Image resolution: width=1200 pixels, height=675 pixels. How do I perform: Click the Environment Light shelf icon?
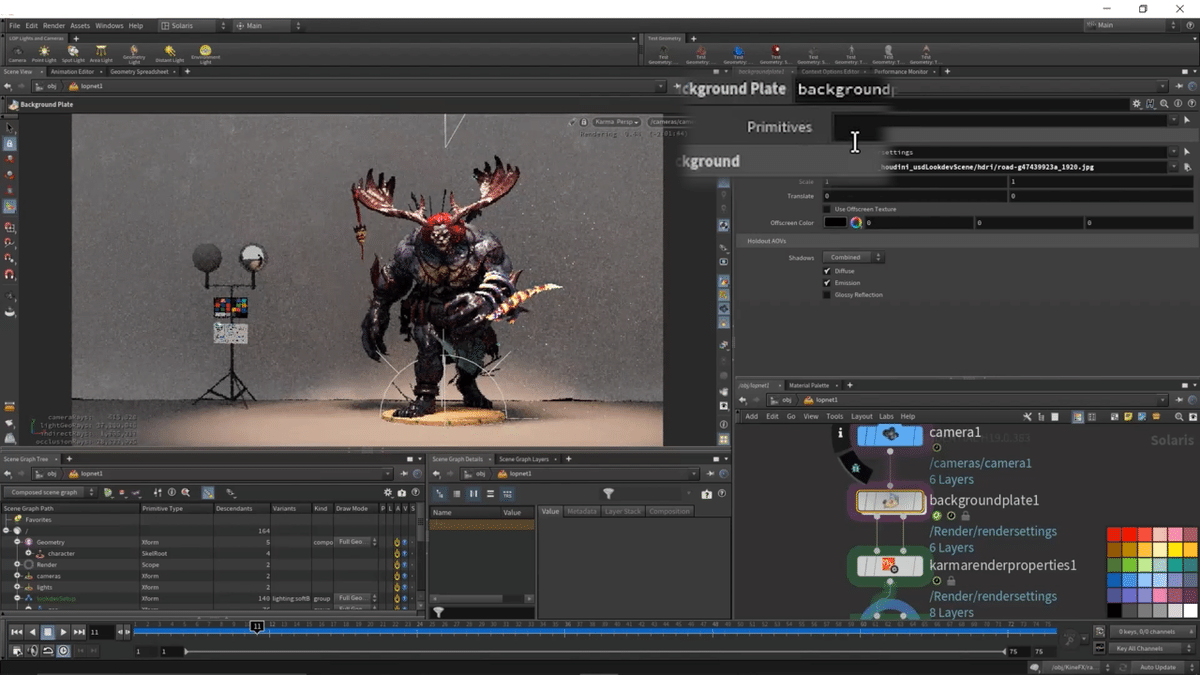[x=205, y=51]
